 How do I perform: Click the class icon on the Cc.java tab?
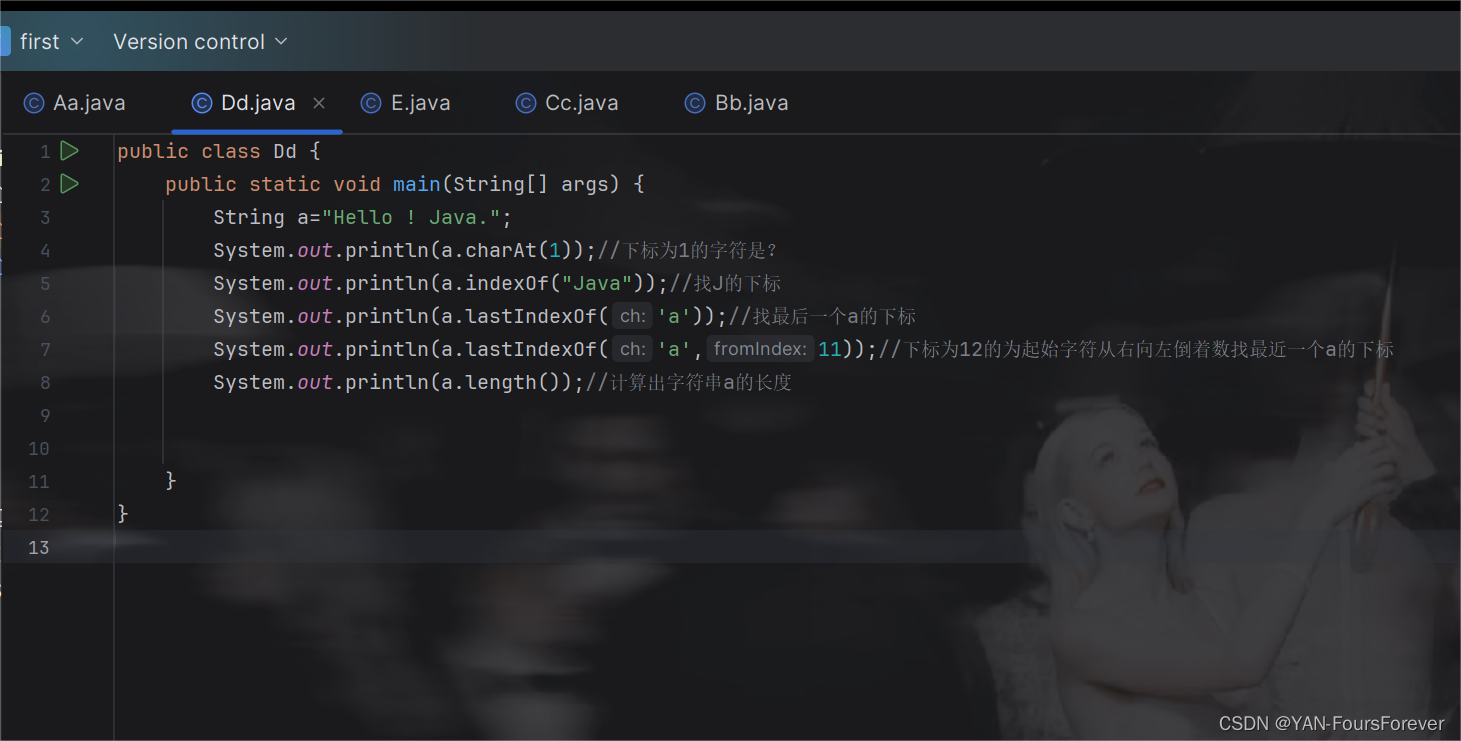click(526, 102)
